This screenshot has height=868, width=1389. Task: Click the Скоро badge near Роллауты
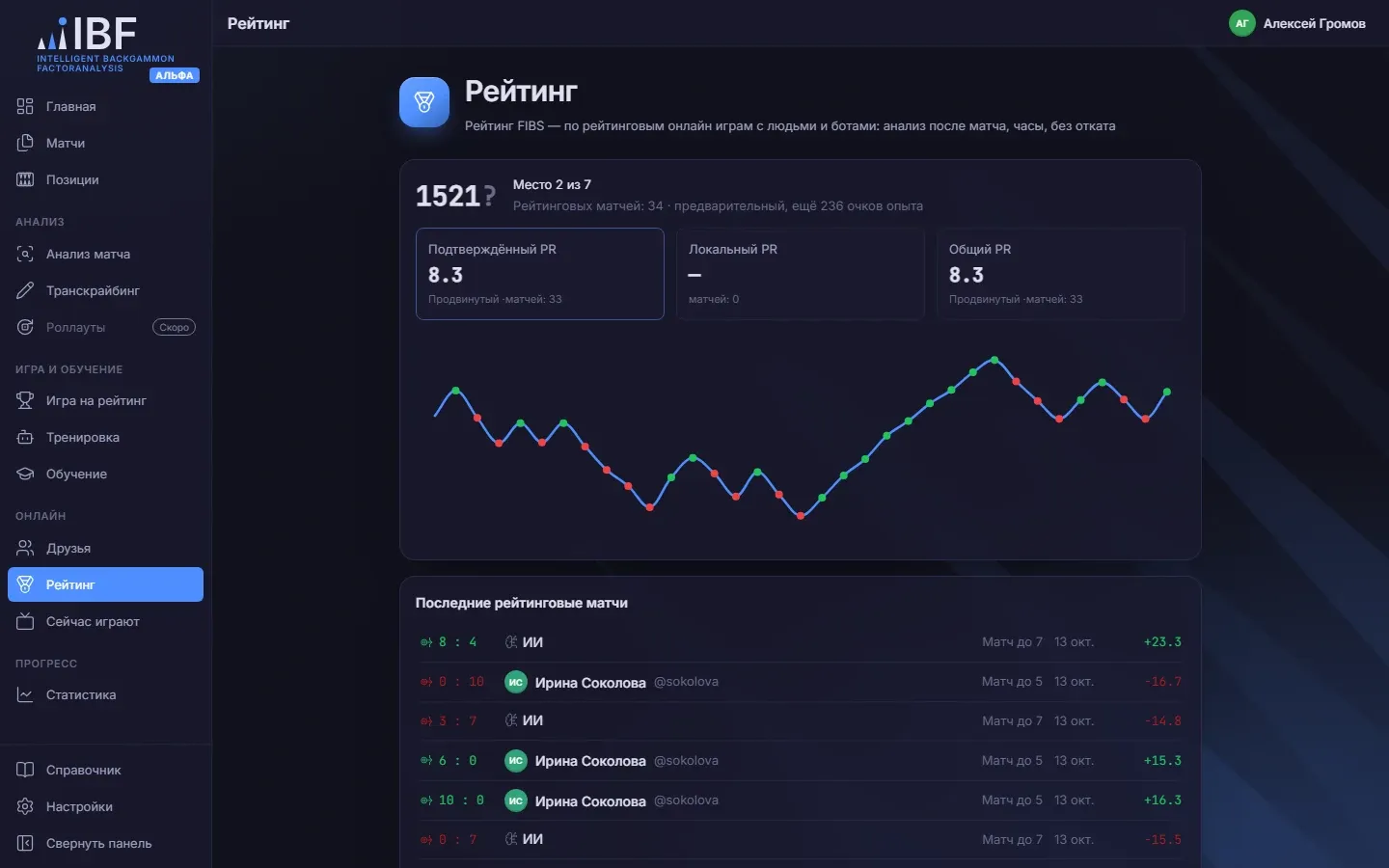(x=174, y=327)
